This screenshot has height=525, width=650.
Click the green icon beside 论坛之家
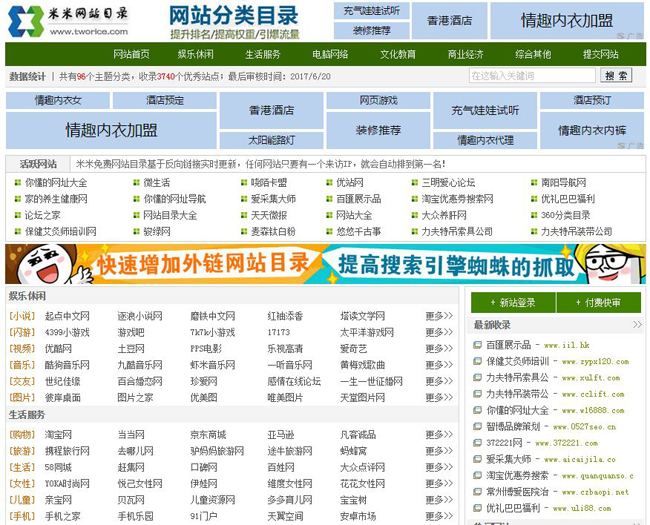(18, 215)
